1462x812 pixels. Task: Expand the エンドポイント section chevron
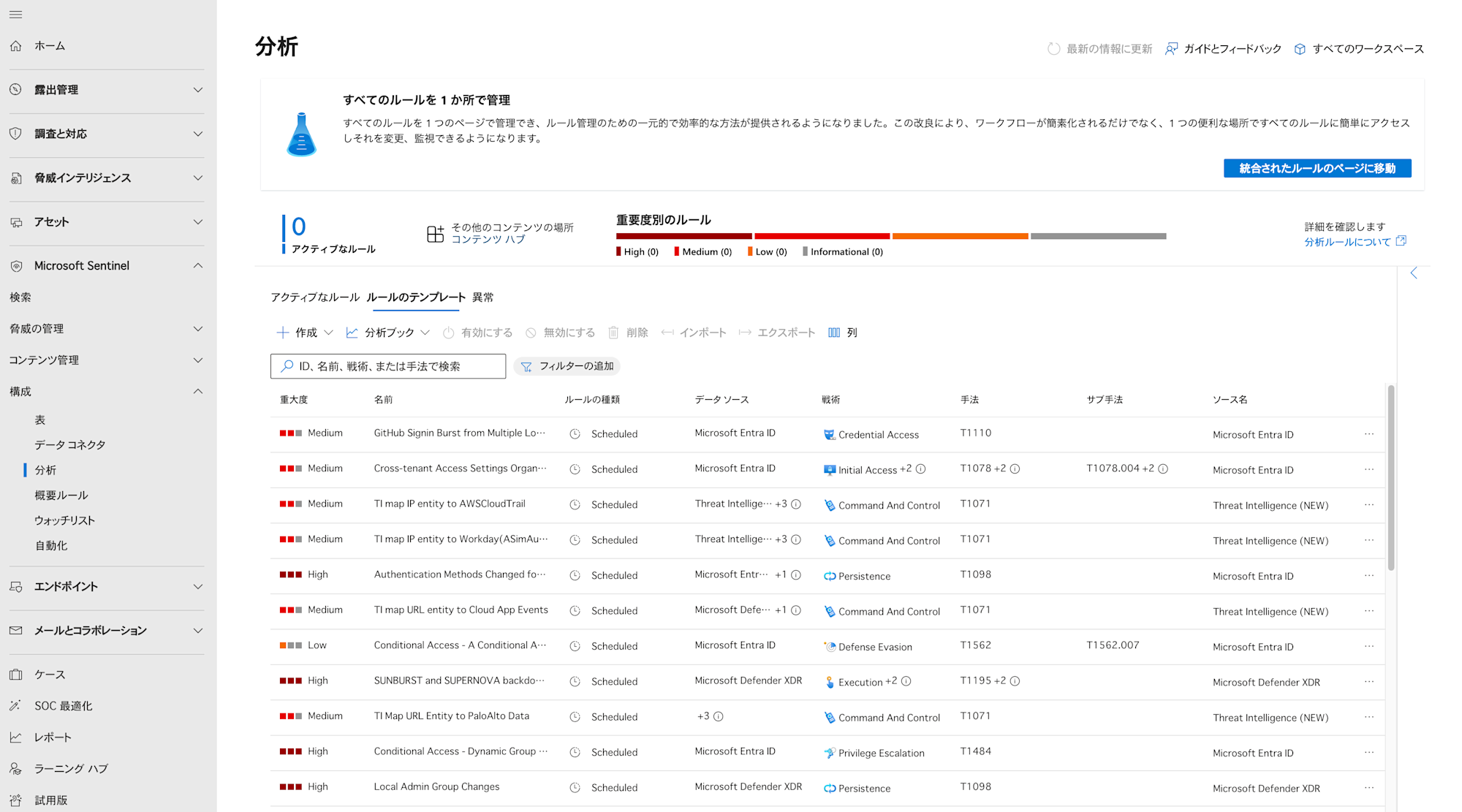(x=198, y=586)
